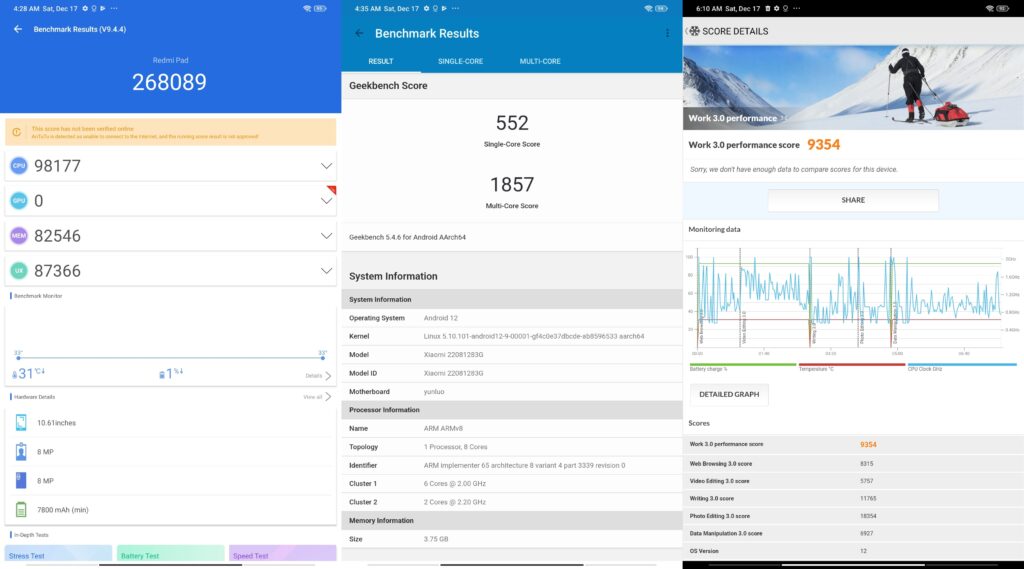Click Writing 3.0 score row

coord(853,498)
